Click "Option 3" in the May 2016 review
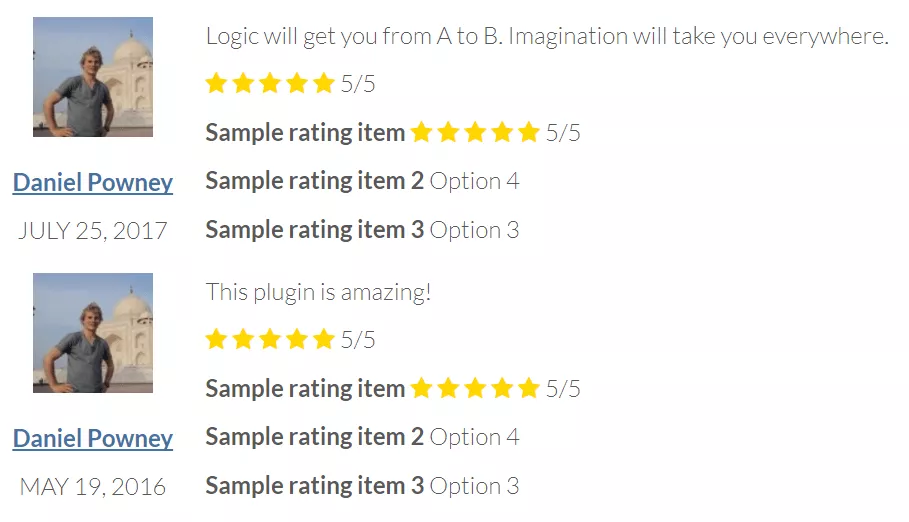This screenshot has width=909, height=522. point(474,486)
